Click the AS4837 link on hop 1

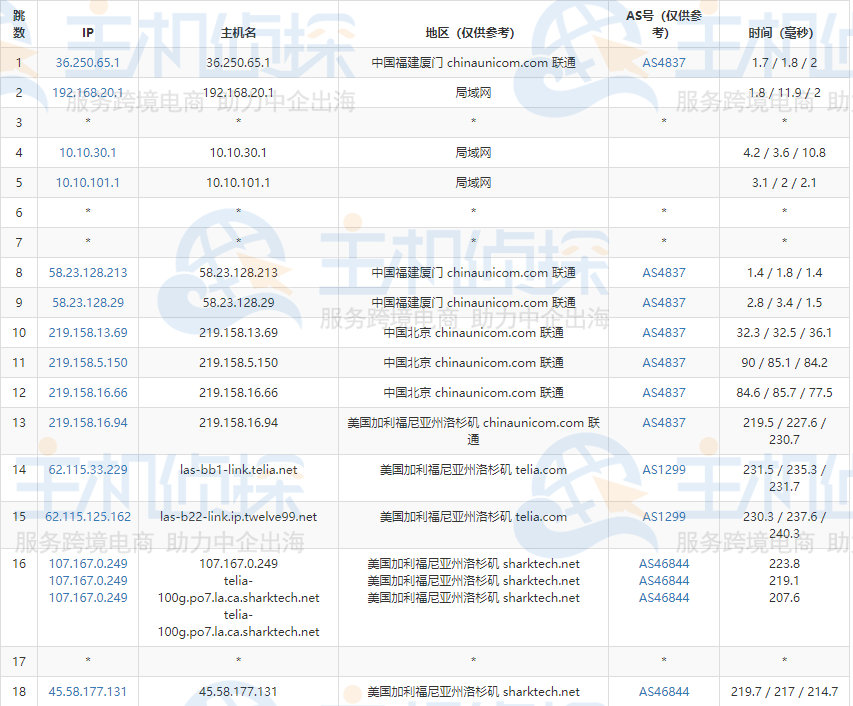664,61
